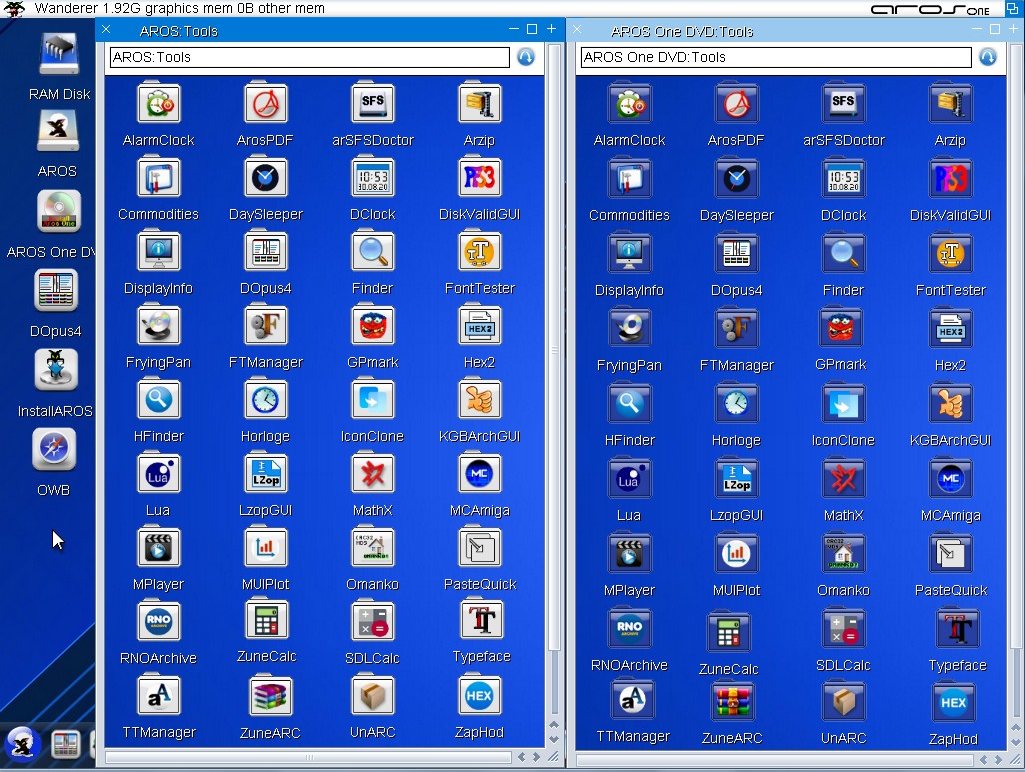Select DiskValidGUI in AROS One DVD:Tools window
This screenshot has width=1025, height=772.
click(950, 178)
